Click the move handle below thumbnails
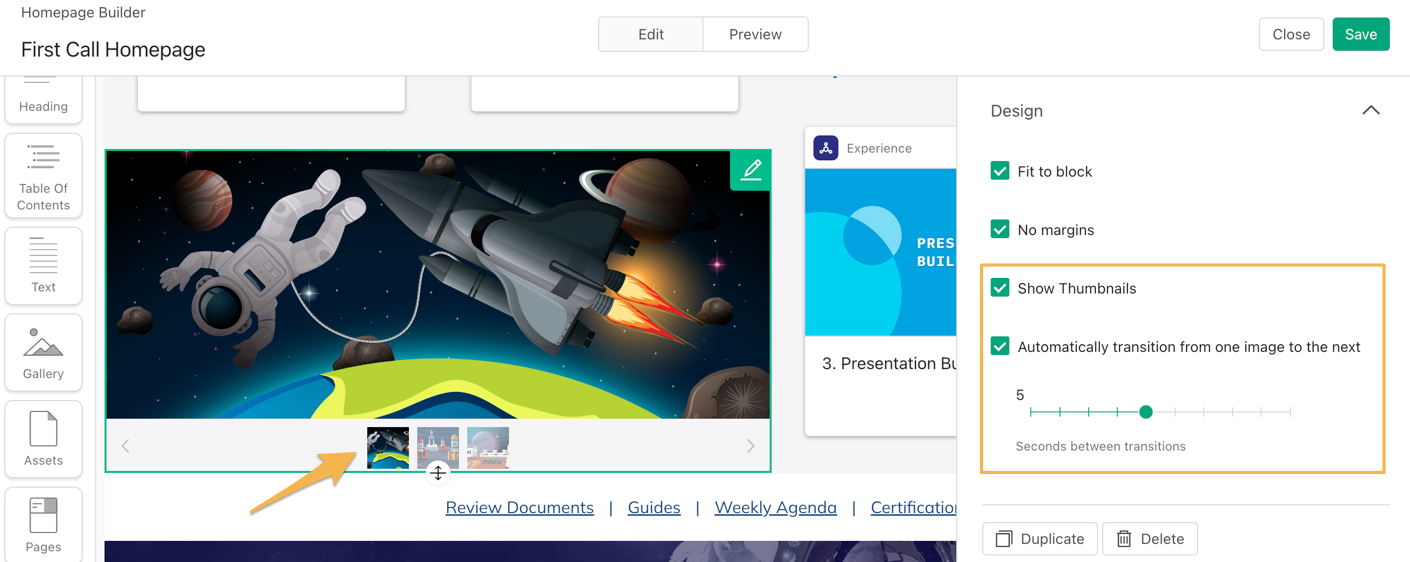 [438, 473]
